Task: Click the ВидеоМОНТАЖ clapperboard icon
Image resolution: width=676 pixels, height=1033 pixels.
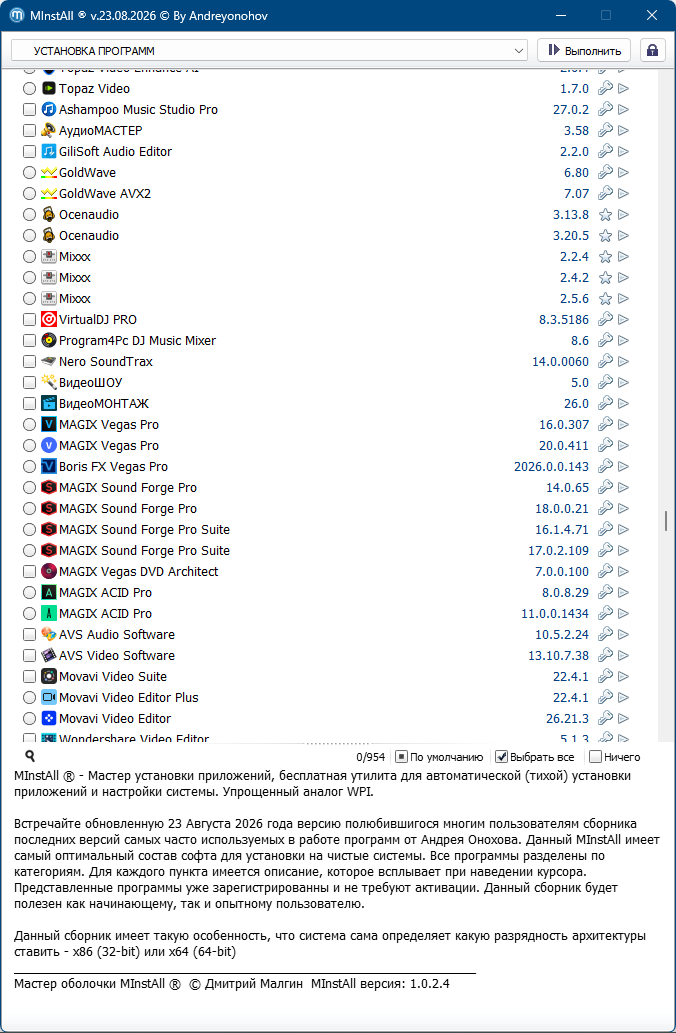Action: click(49, 403)
